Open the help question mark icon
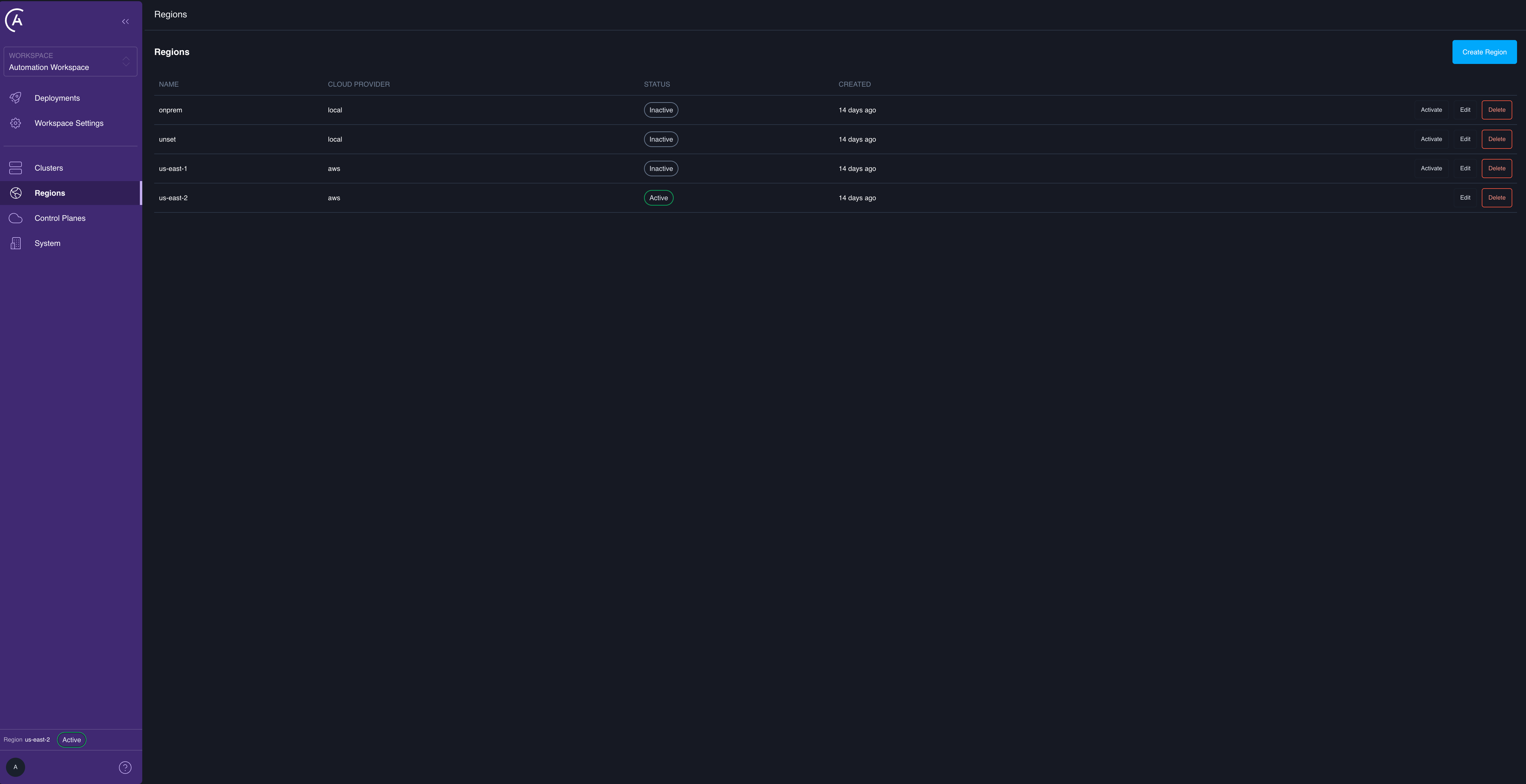Viewport: 1526px width, 784px height. point(125,768)
